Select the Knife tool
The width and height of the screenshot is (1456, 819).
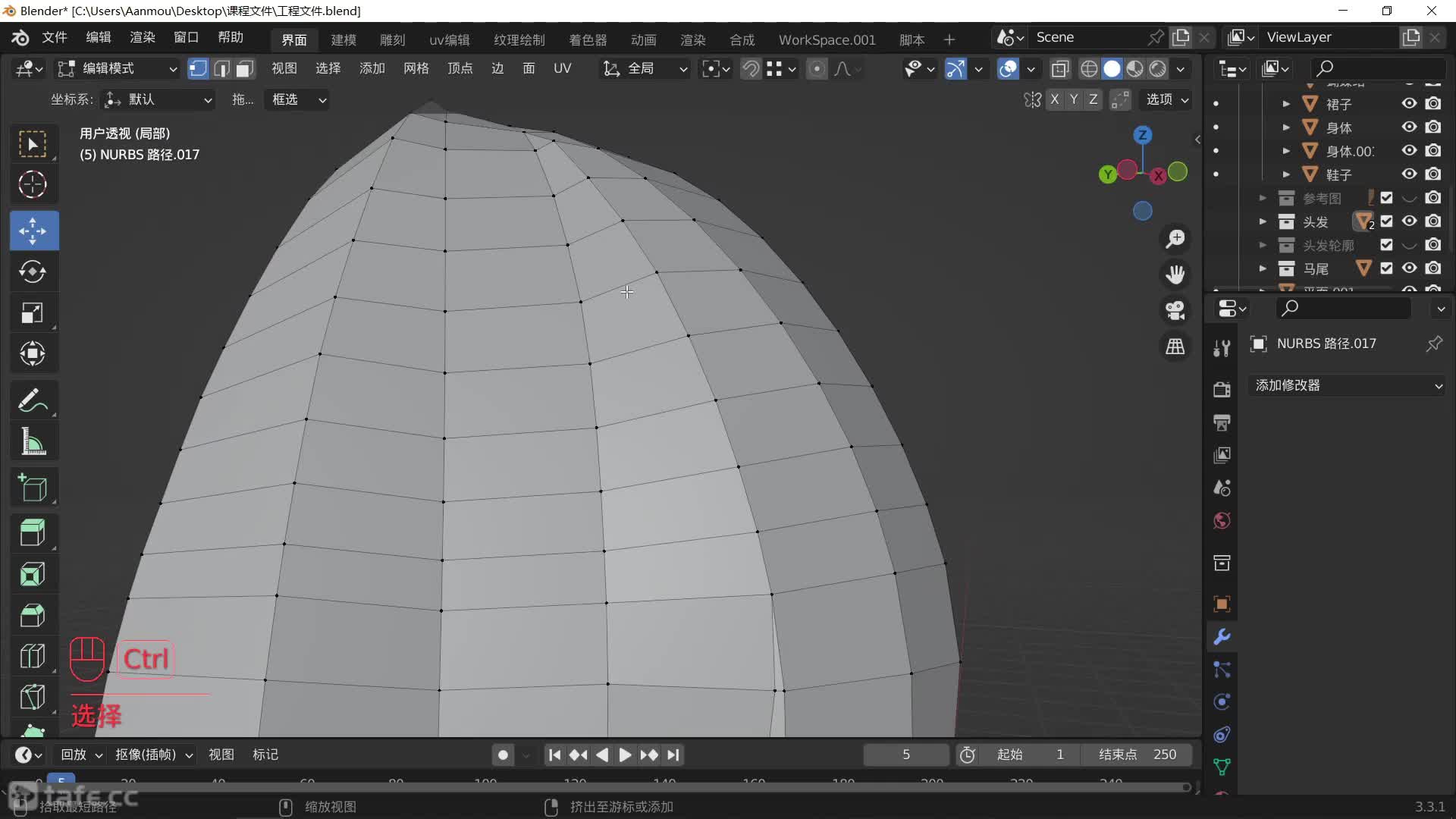33,697
